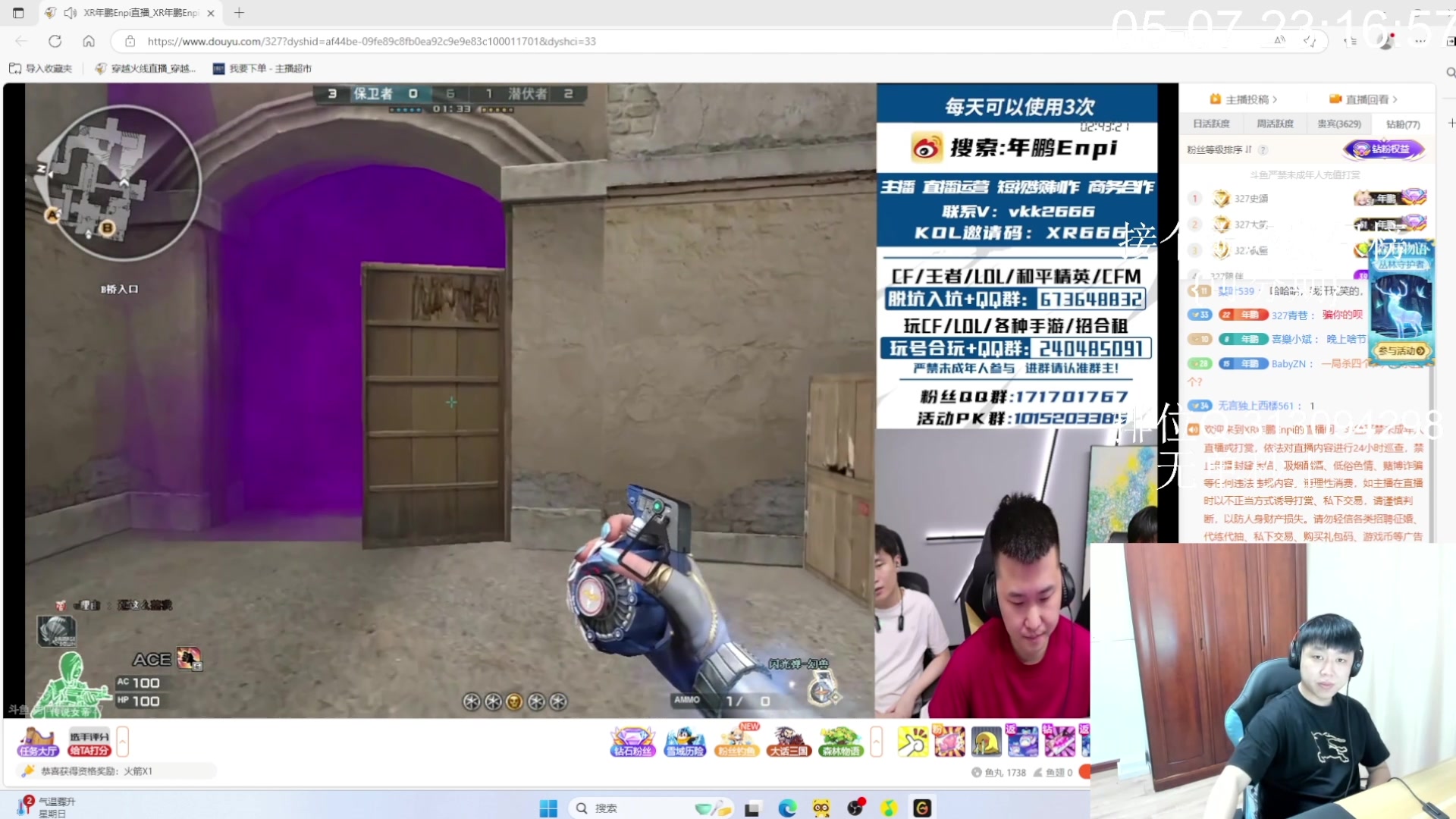Image resolution: width=1456 pixels, height=819 pixels.
Task: Send the purple sword gift
Action: pos(1059,741)
